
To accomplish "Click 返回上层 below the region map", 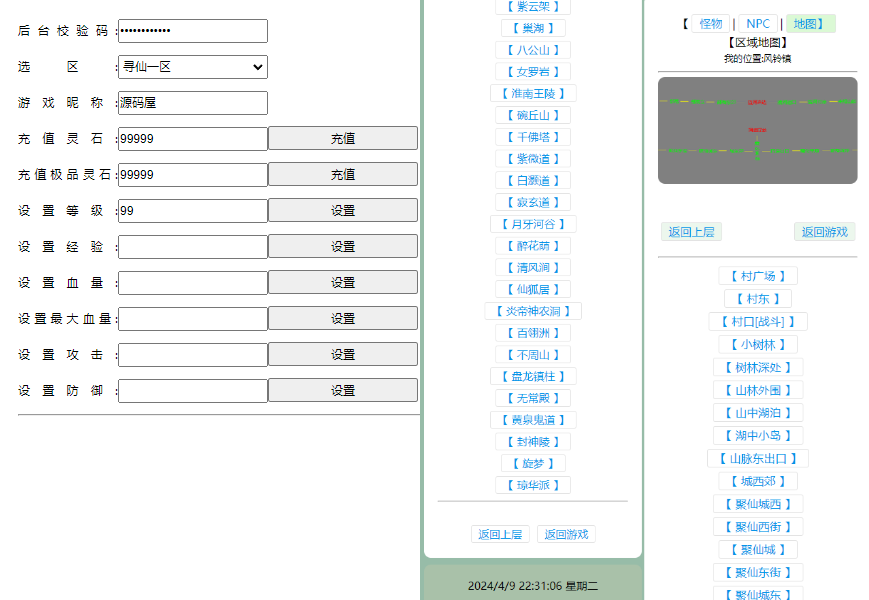I will click(x=691, y=232).
